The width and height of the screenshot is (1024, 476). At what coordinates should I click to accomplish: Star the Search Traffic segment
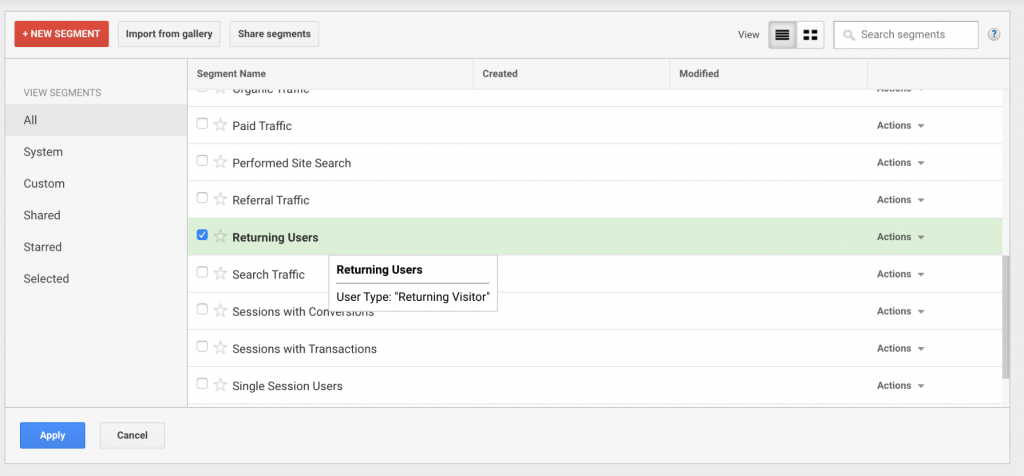click(220, 274)
